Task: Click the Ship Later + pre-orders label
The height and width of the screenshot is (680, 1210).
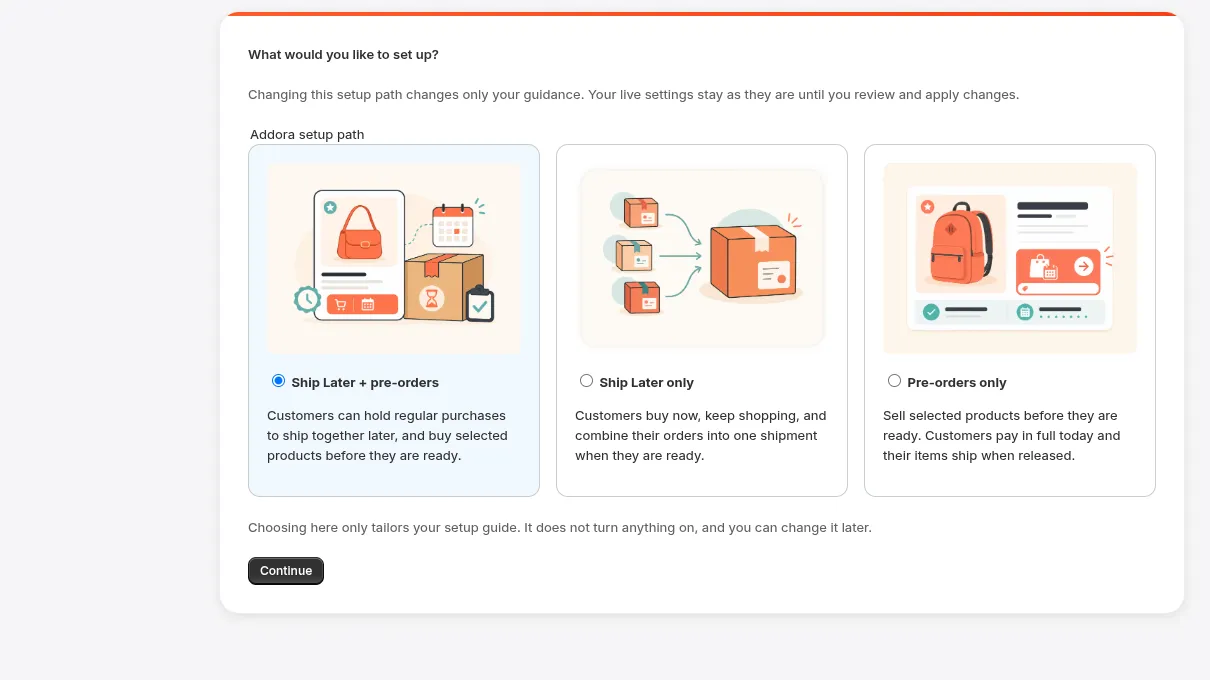Action: [365, 383]
